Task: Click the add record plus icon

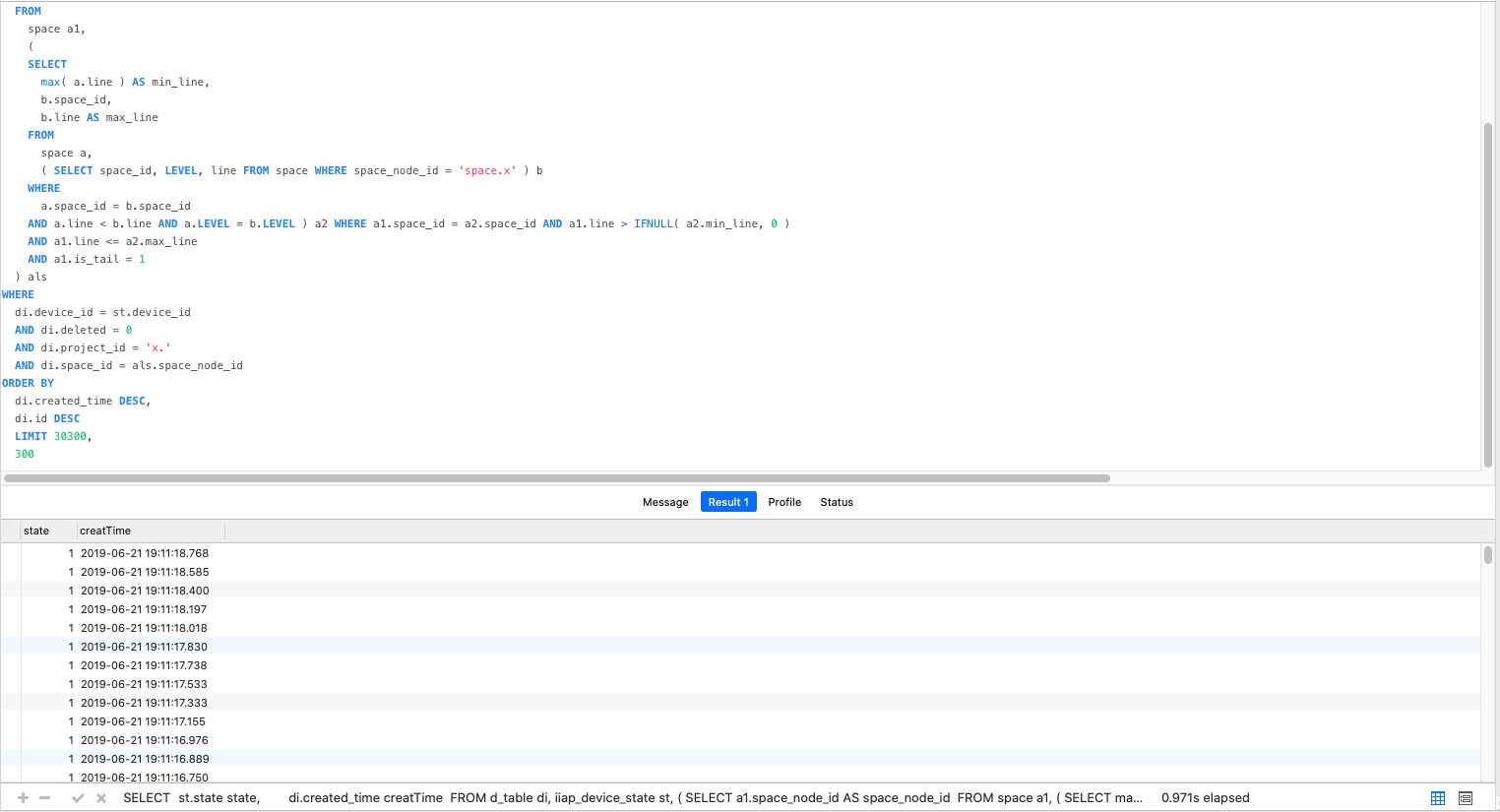Action: tap(24, 798)
